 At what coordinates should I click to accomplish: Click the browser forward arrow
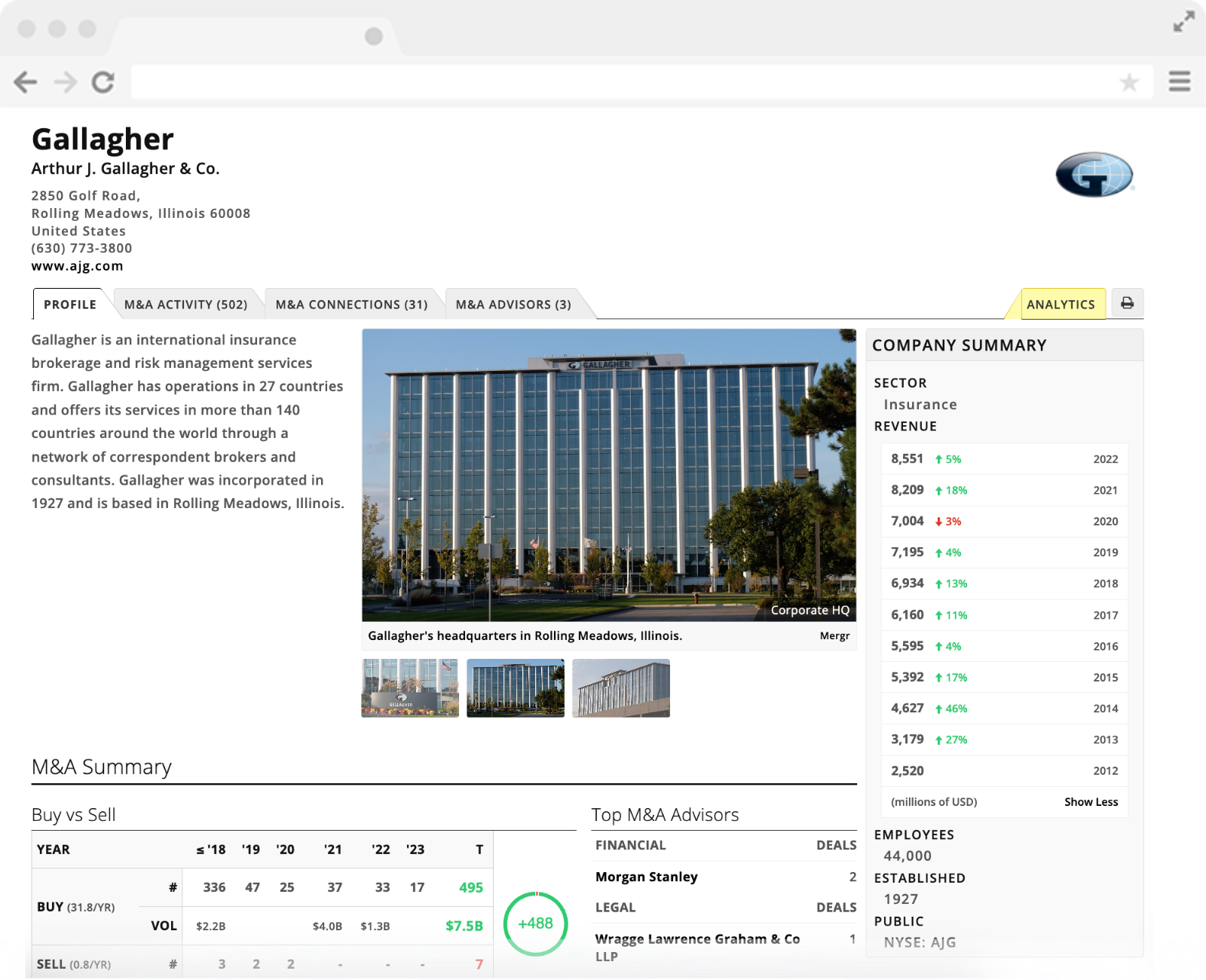(x=65, y=82)
